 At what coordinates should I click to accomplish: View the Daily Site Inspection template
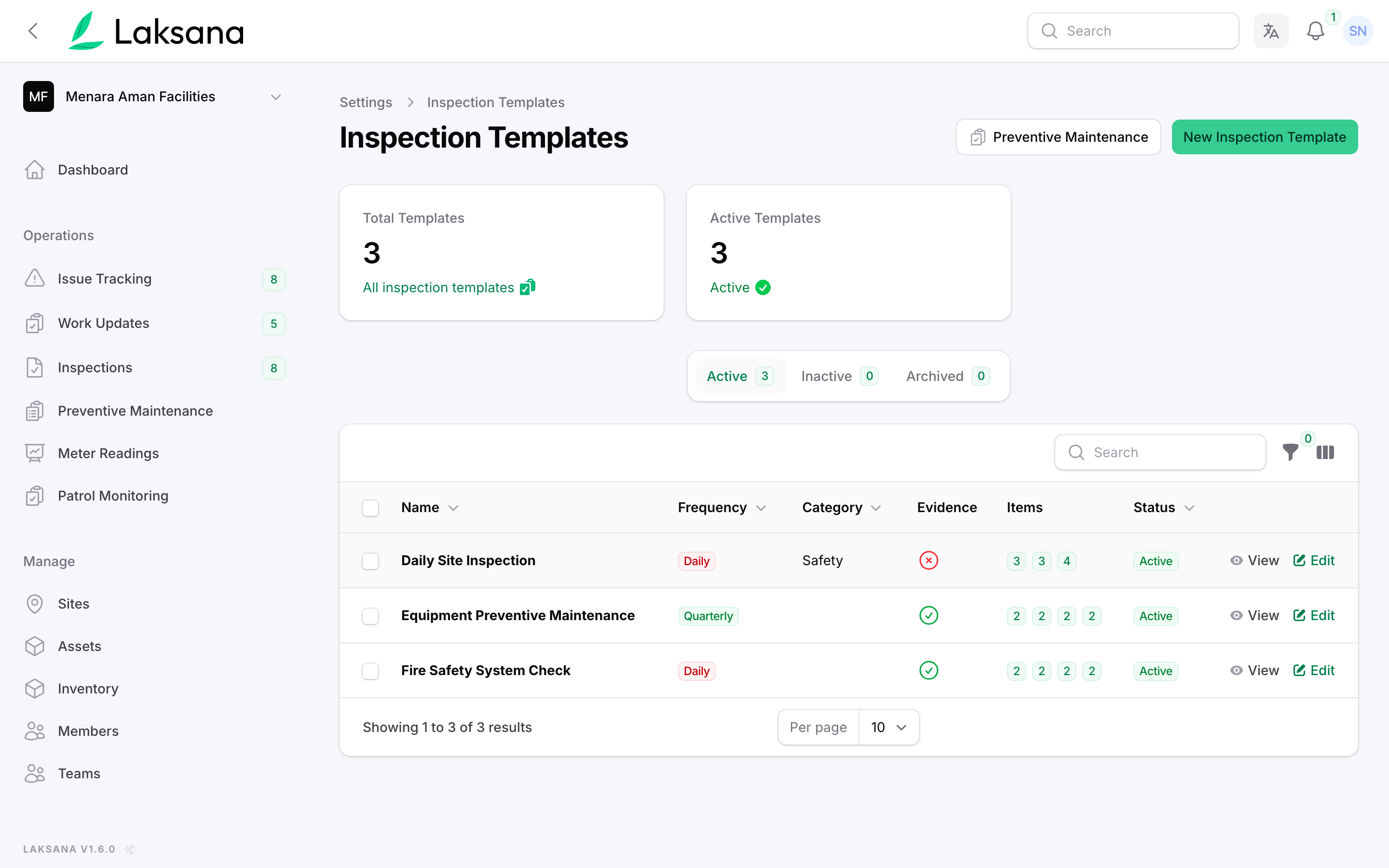(1255, 560)
